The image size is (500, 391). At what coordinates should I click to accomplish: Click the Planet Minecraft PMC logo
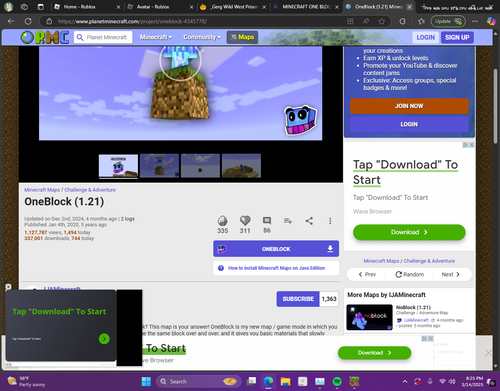coord(45,37)
